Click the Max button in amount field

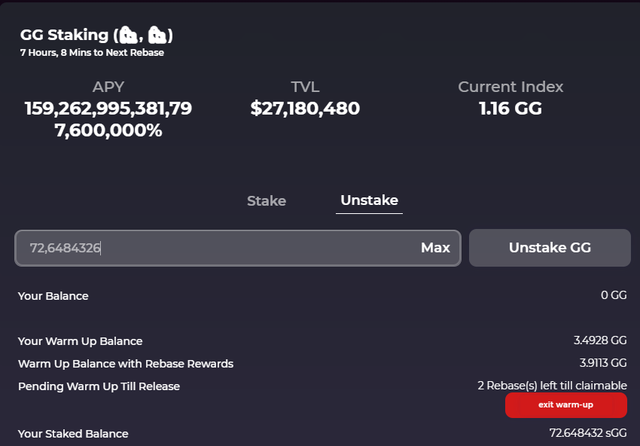[x=435, y=248]
